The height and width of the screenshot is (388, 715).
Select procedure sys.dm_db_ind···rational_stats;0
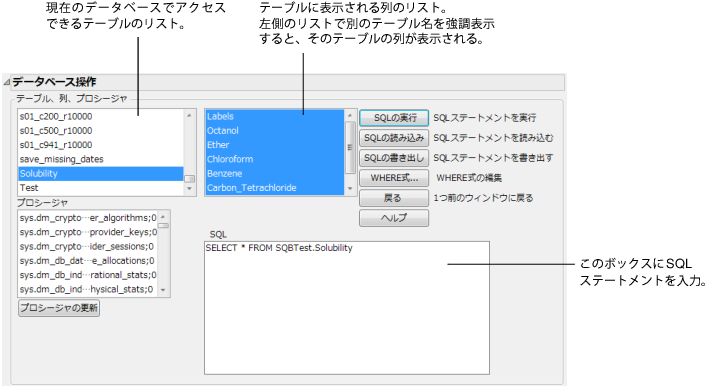88,275
